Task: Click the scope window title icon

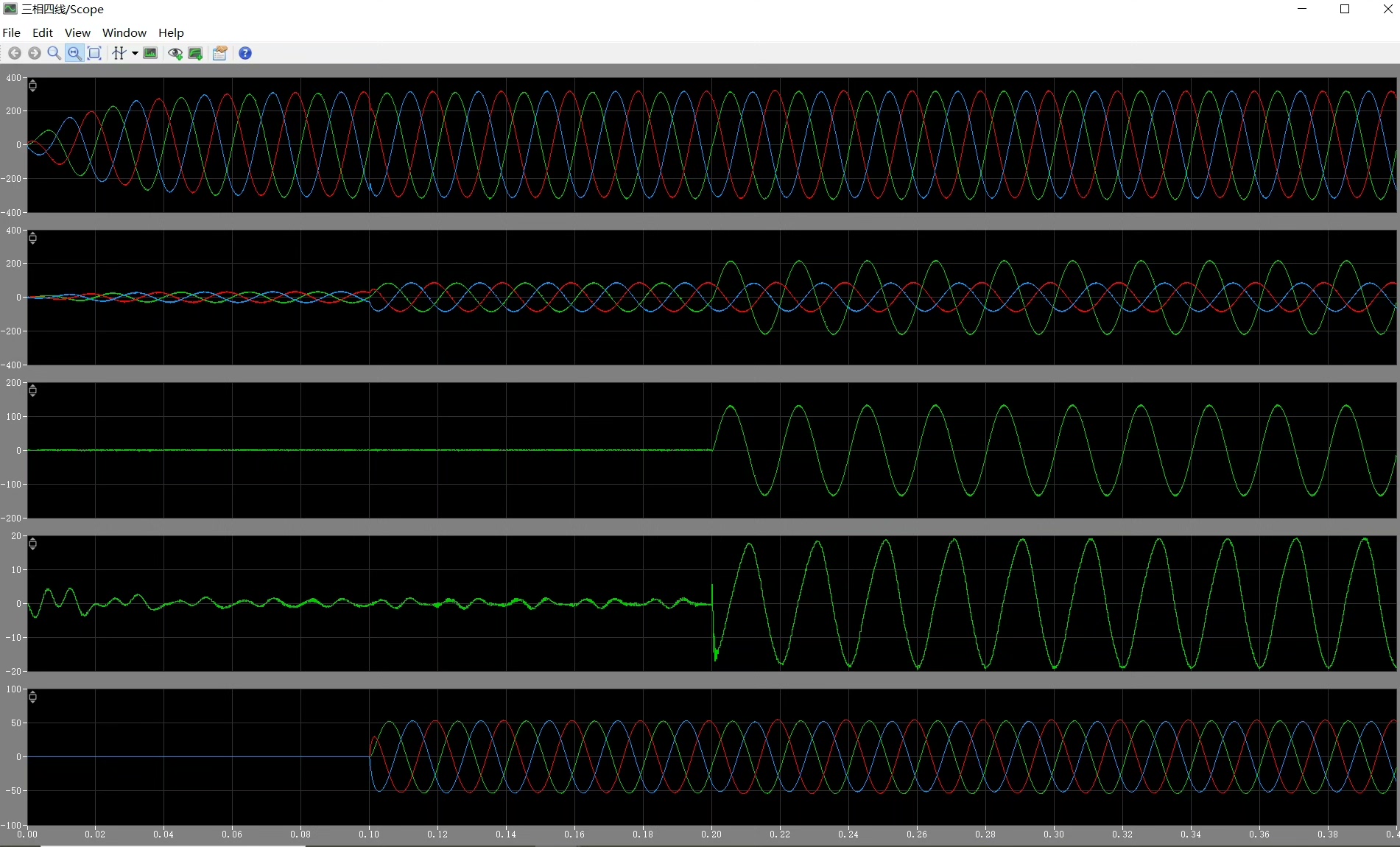Action: coord(10,9)
